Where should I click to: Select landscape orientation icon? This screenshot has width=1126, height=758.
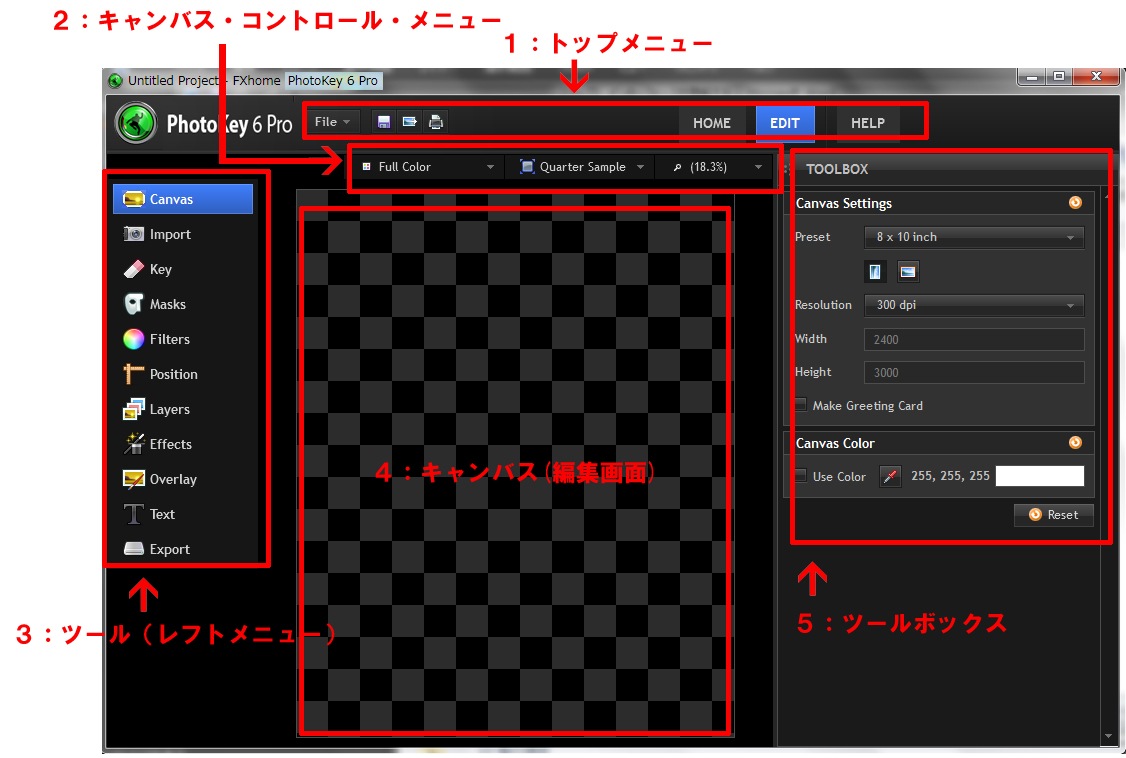pyautogui.click(x=907, y=271)
